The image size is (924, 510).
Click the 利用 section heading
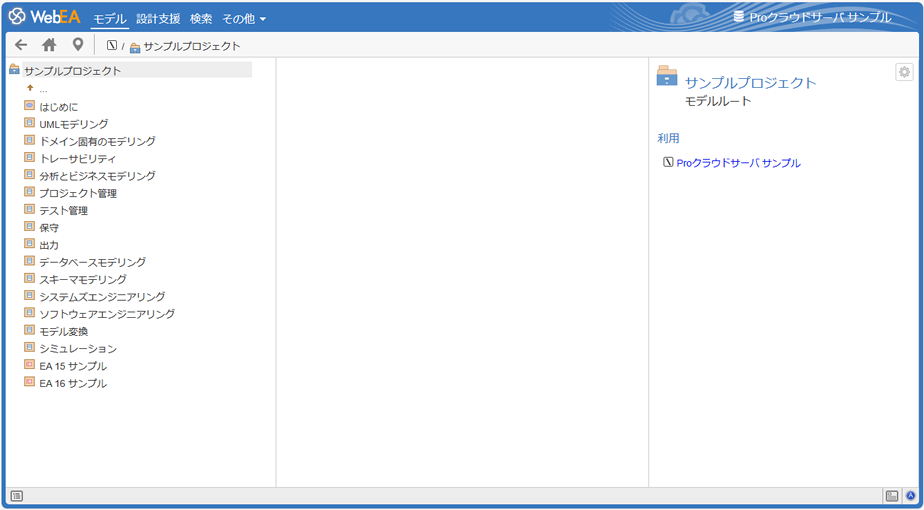(x=668, y=139)
